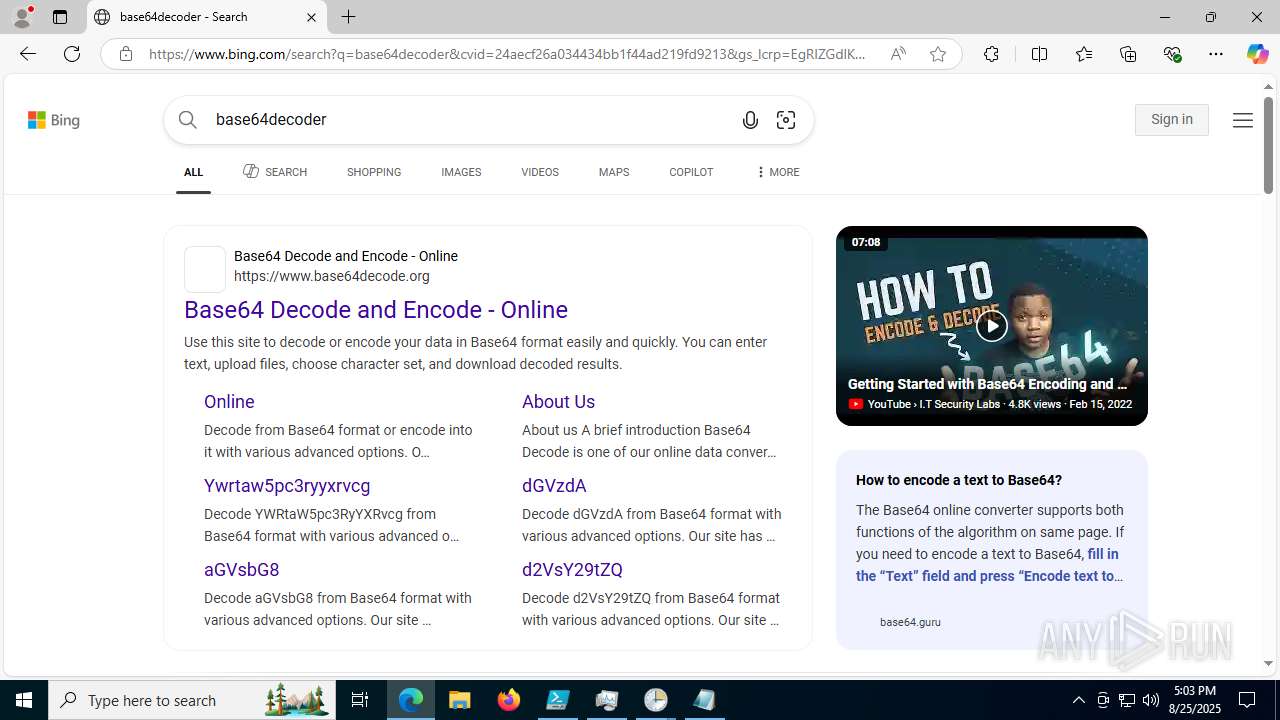Viewport: 1280px width, 720px height.
Task: Select the ALL results tab
Action: tap(193, 172)
